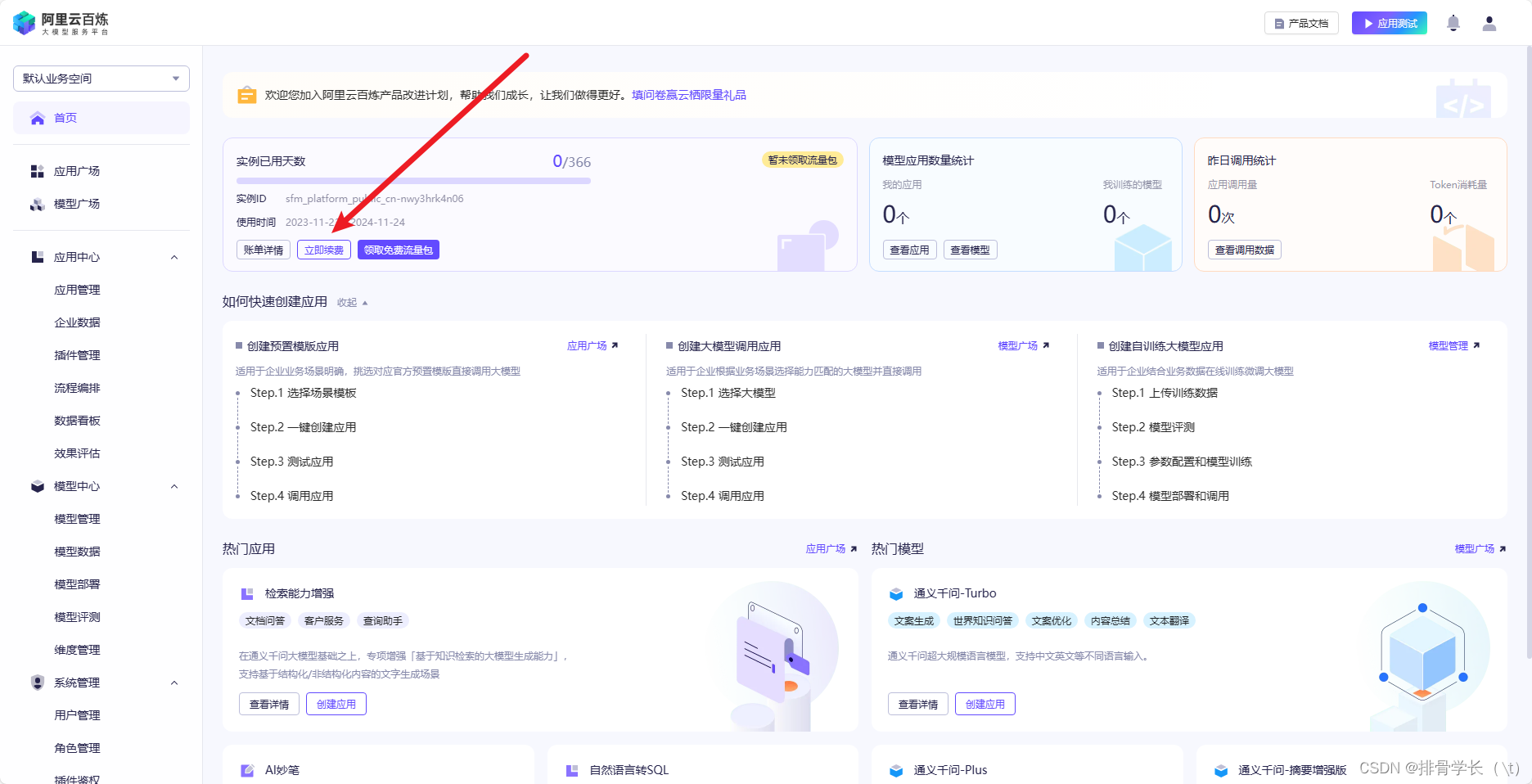Image resolution: width=1532 pixels, height=784 pixels.
Task: Click the 文档问答 tag
Action: click(x=265, y=621)
